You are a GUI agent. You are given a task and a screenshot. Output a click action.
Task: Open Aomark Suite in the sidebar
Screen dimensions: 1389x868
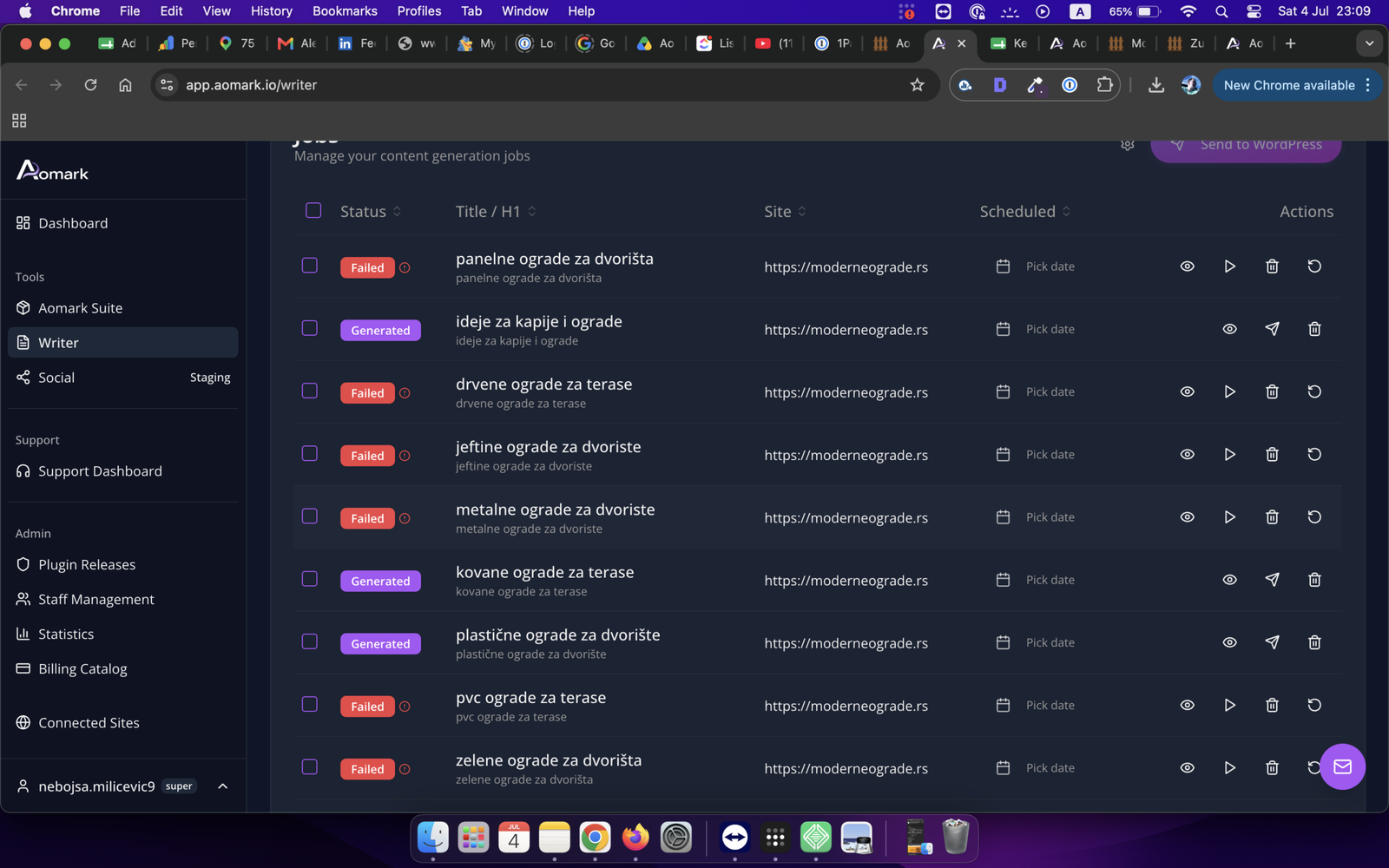(x=123, y=308)
